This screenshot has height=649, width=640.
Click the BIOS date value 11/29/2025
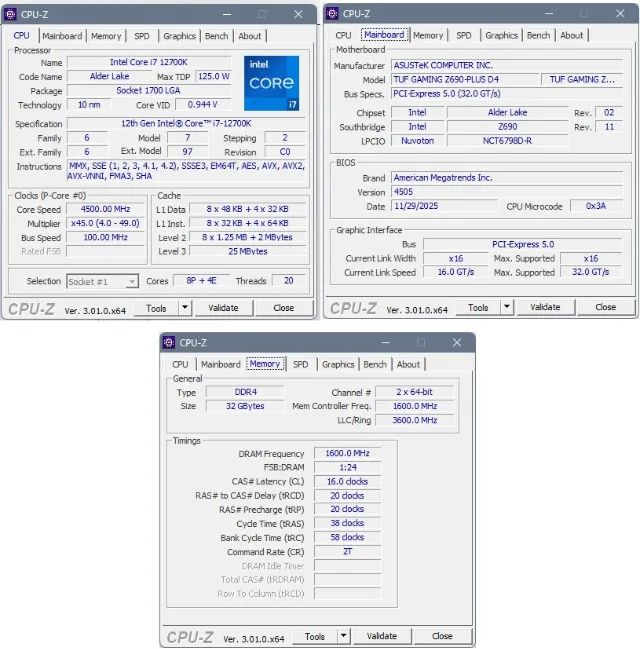pos(444,206)
